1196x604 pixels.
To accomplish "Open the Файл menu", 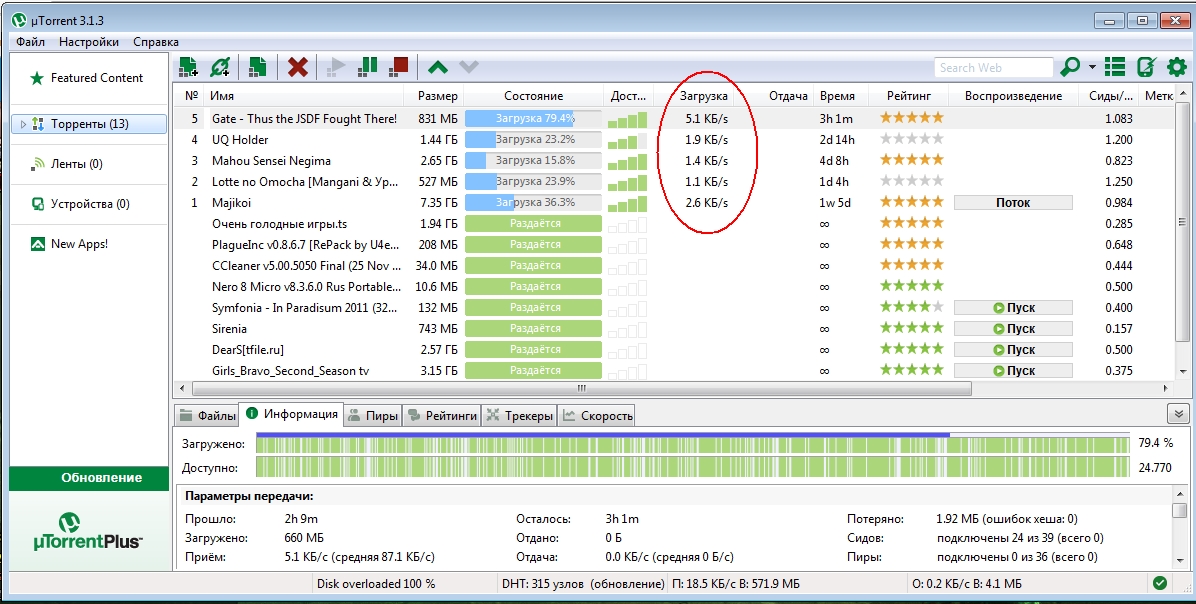I will [x=31, y=42].
